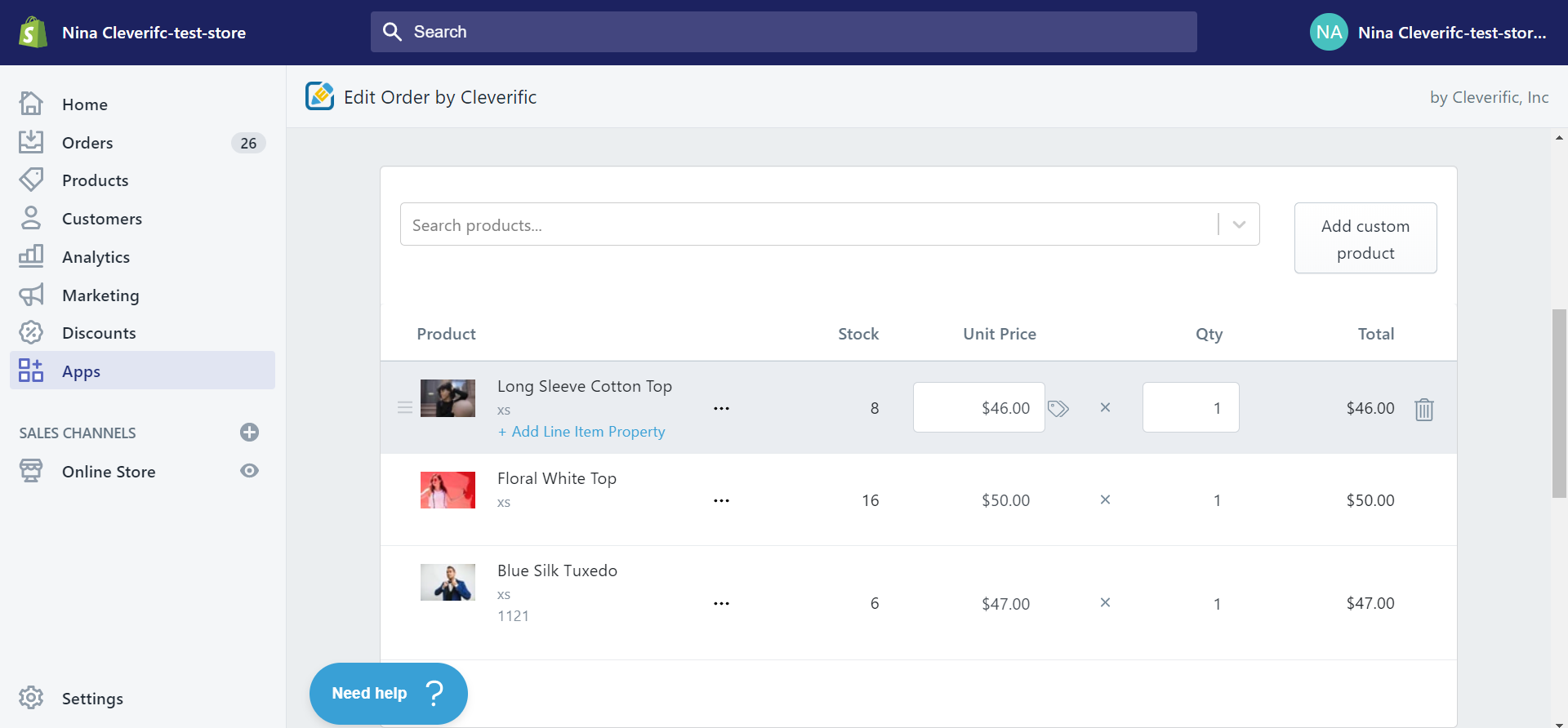Open Settings from the sidebar
1568x728 pixels.
pos(91,699)
